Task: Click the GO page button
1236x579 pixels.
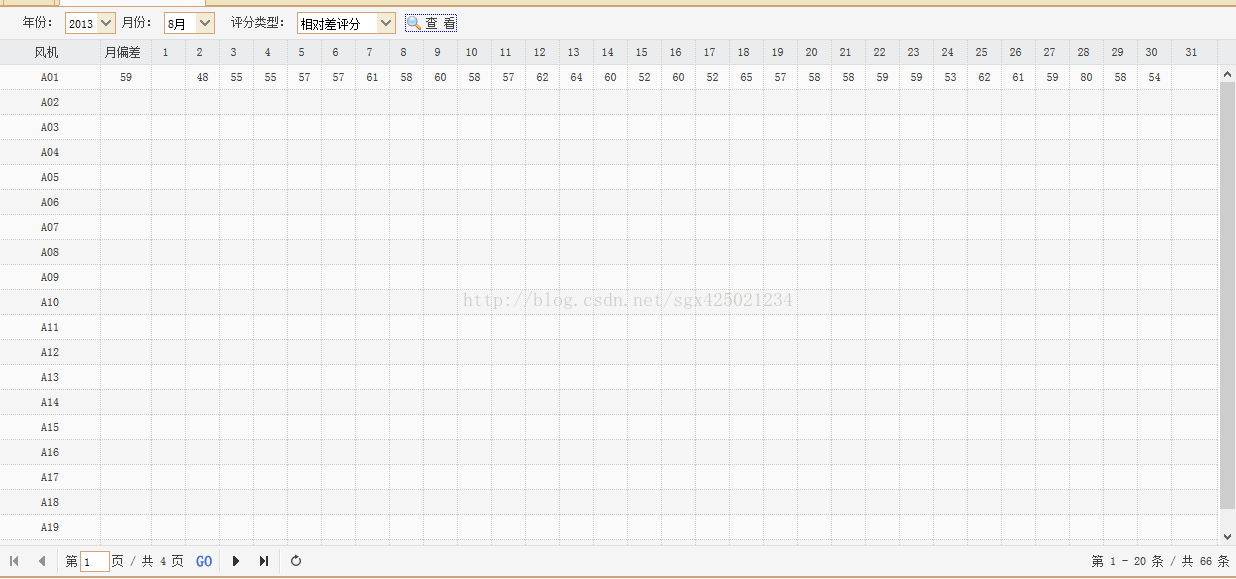Action: [204, 562]
